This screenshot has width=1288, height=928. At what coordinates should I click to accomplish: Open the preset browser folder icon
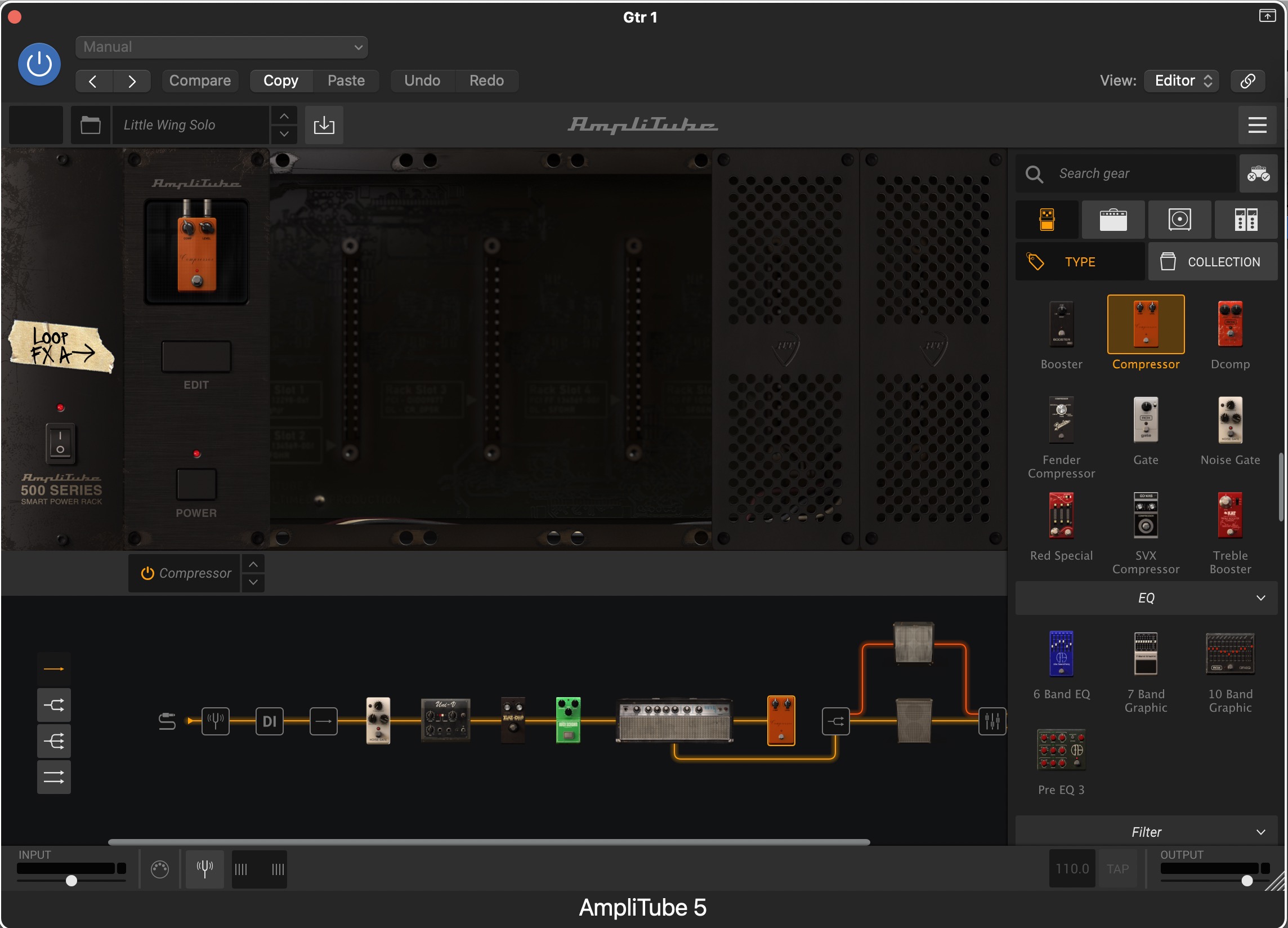coord(90,125)
